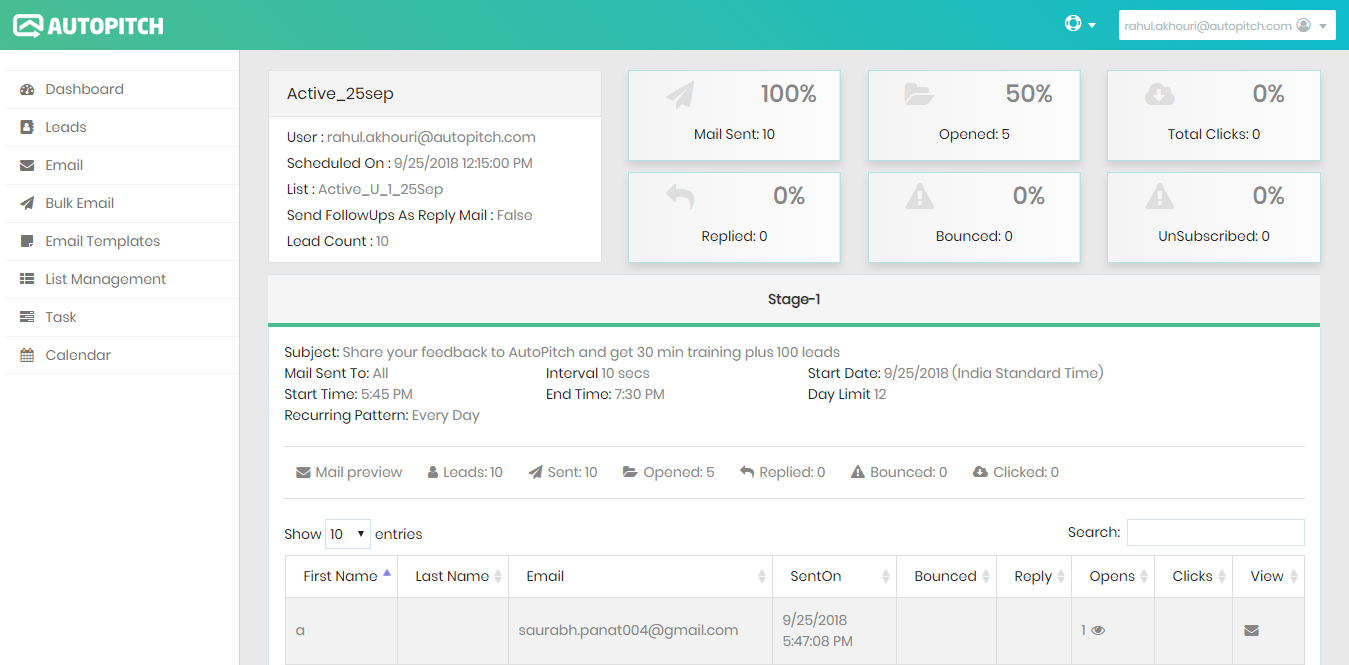The width and height of the screenshot is (1349, 665).
Task: Click the paper-plane icon on Mail Sent card
Action: click(x=679, y=95)
